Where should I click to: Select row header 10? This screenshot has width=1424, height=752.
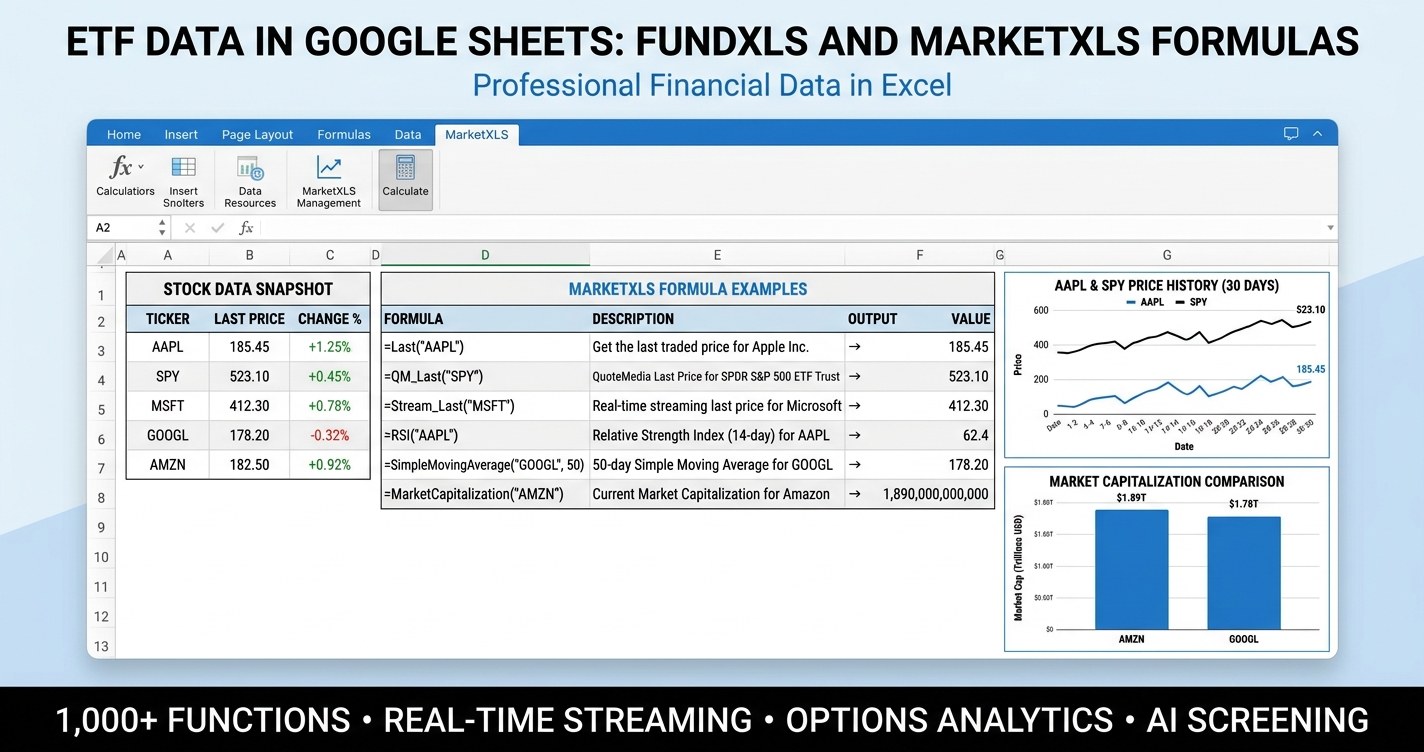click(101, 557)
